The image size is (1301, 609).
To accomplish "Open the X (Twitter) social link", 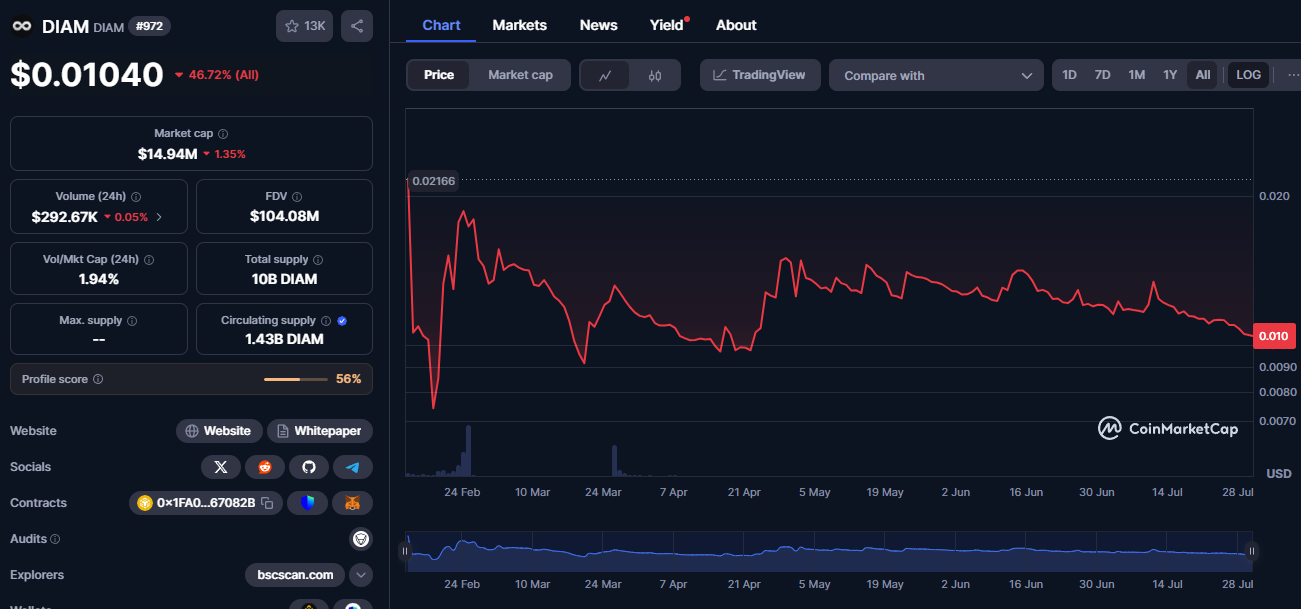I will tap(221, 467).
